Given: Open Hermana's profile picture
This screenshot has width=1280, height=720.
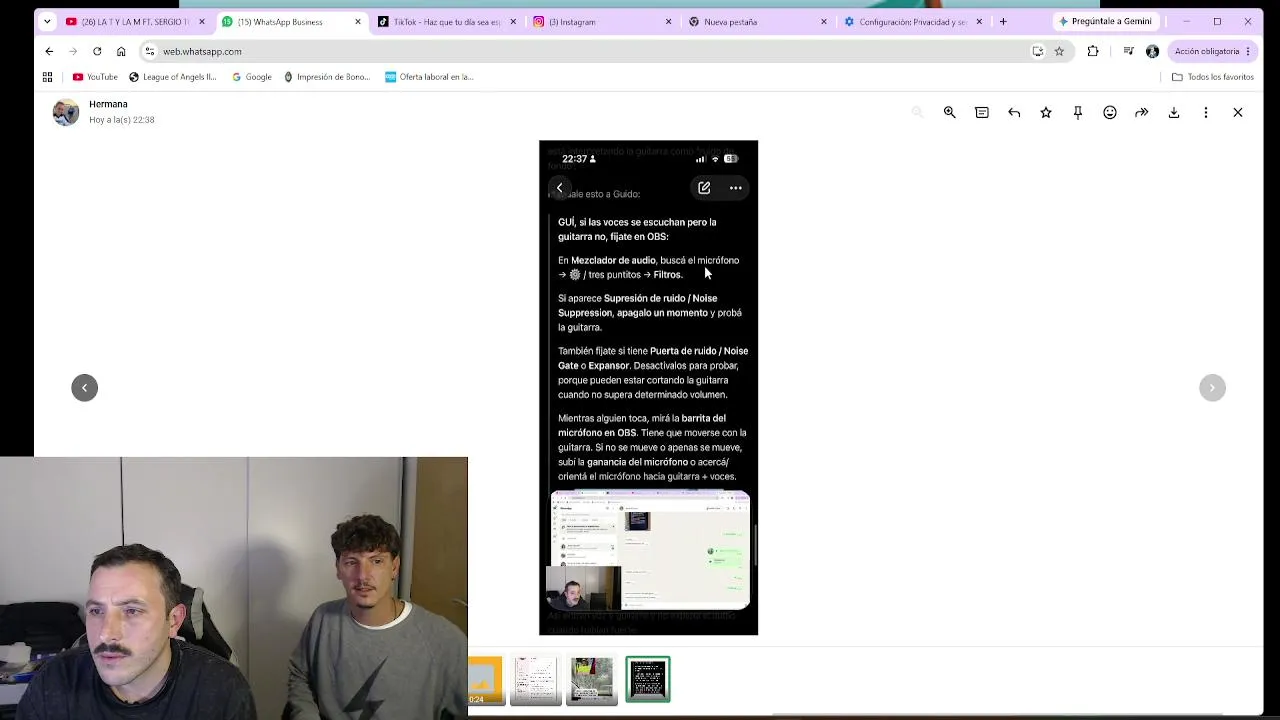Looking at the screenshot, I should point(66,112).
